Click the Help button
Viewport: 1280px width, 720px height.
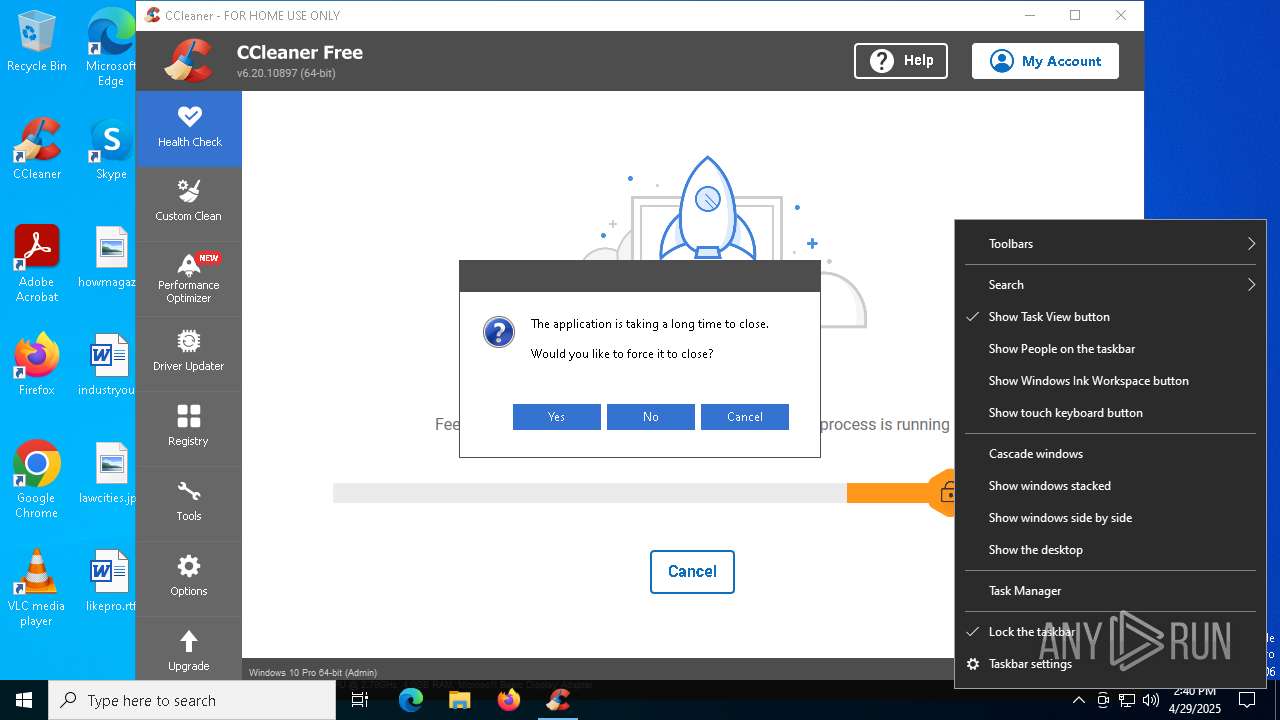coord(901,61)
